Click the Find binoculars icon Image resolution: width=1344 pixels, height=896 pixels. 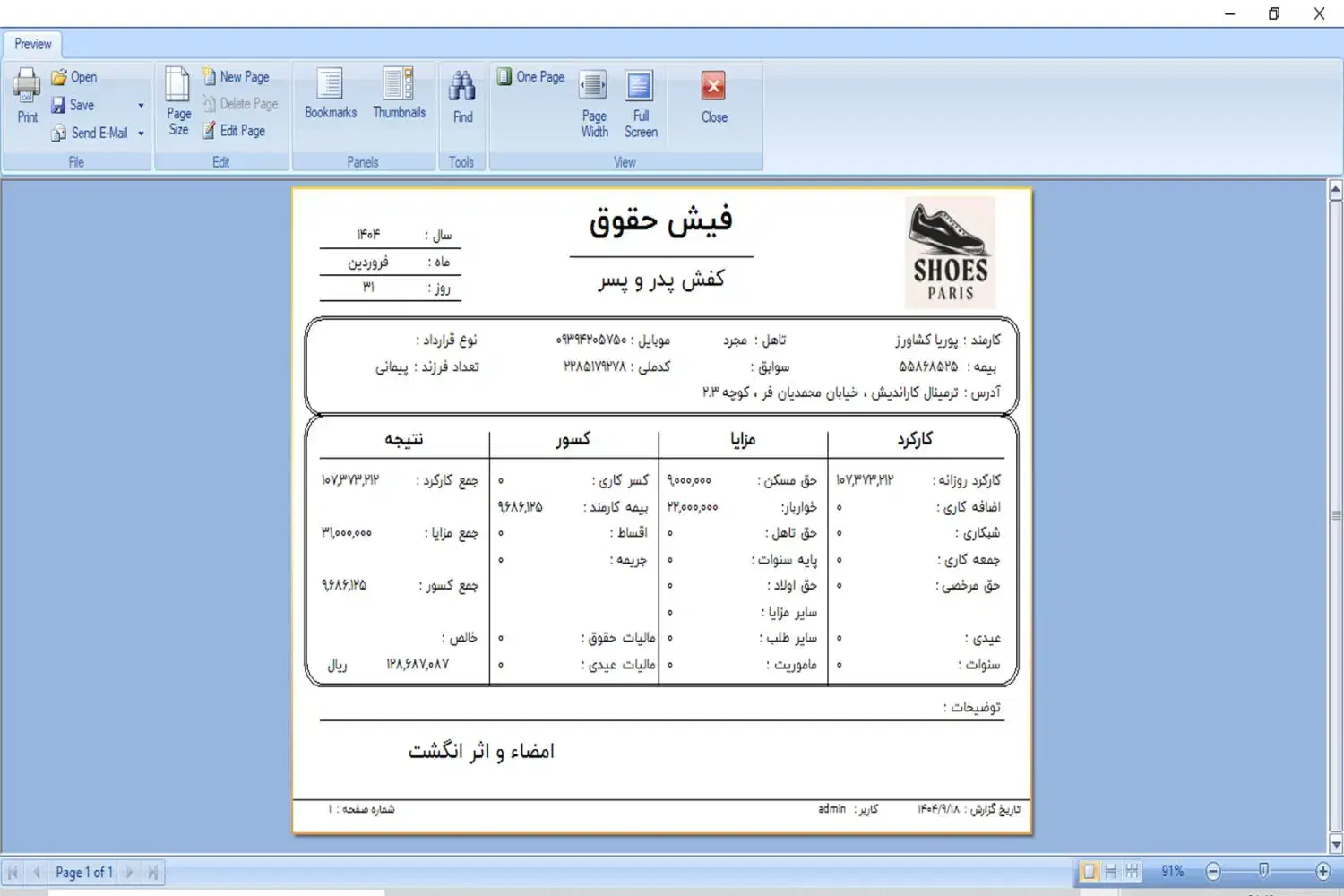tap(462, 96)
